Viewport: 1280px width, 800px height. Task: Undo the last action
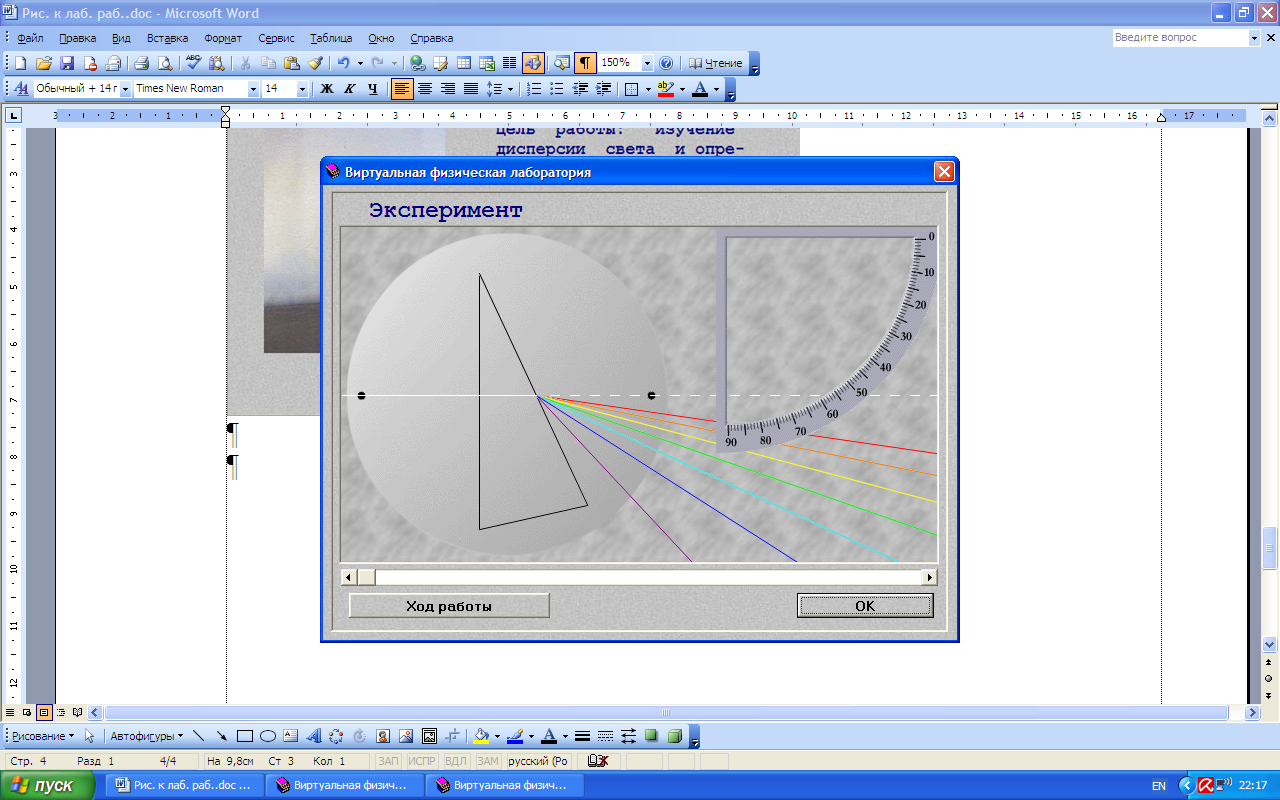(x=343, y=63)
